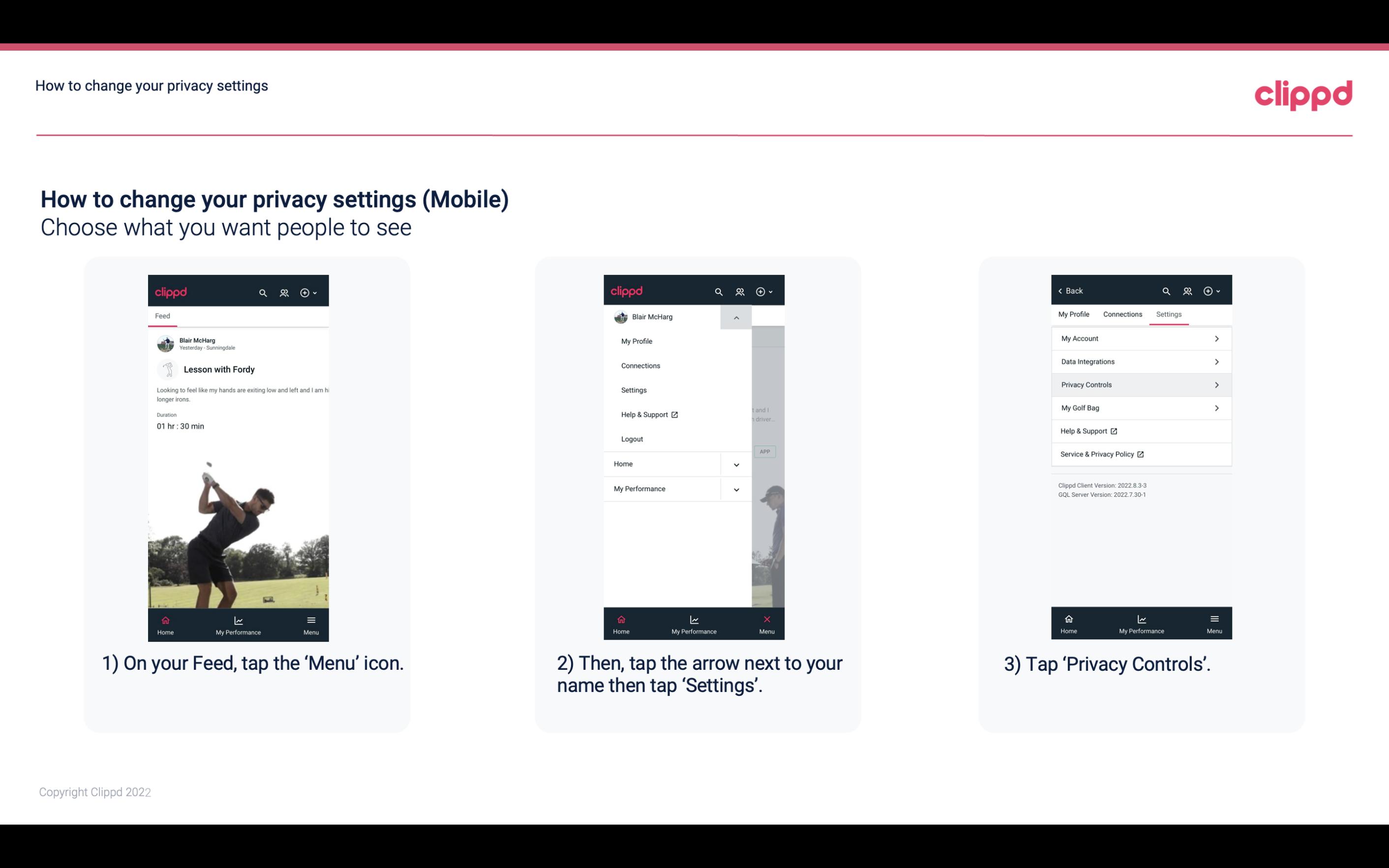
Task: Tap the Profile icon in navigation bar
Action: (x=285, y=291)
